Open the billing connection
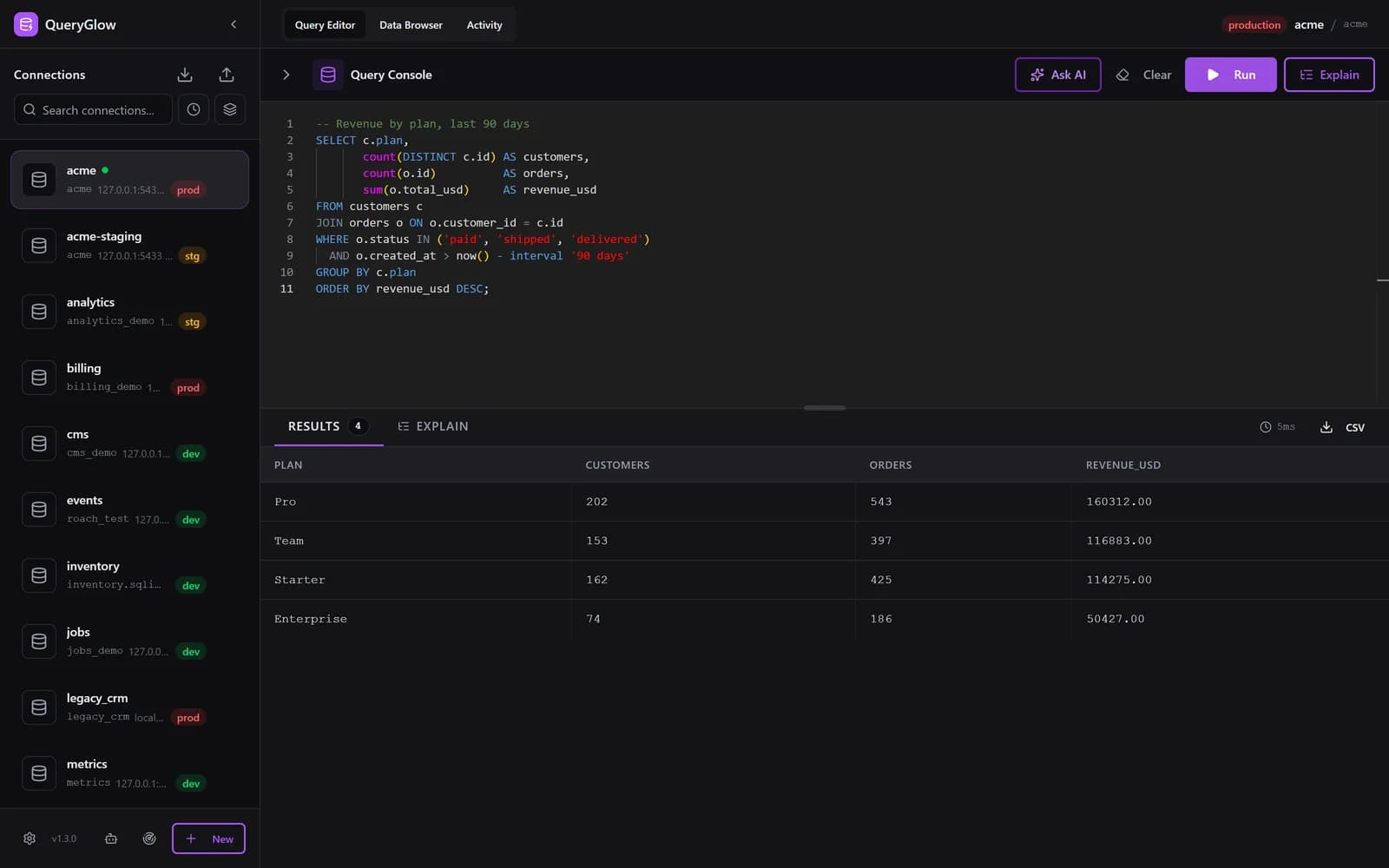Viewport: 1389px width, 868px height. [129, 378]
